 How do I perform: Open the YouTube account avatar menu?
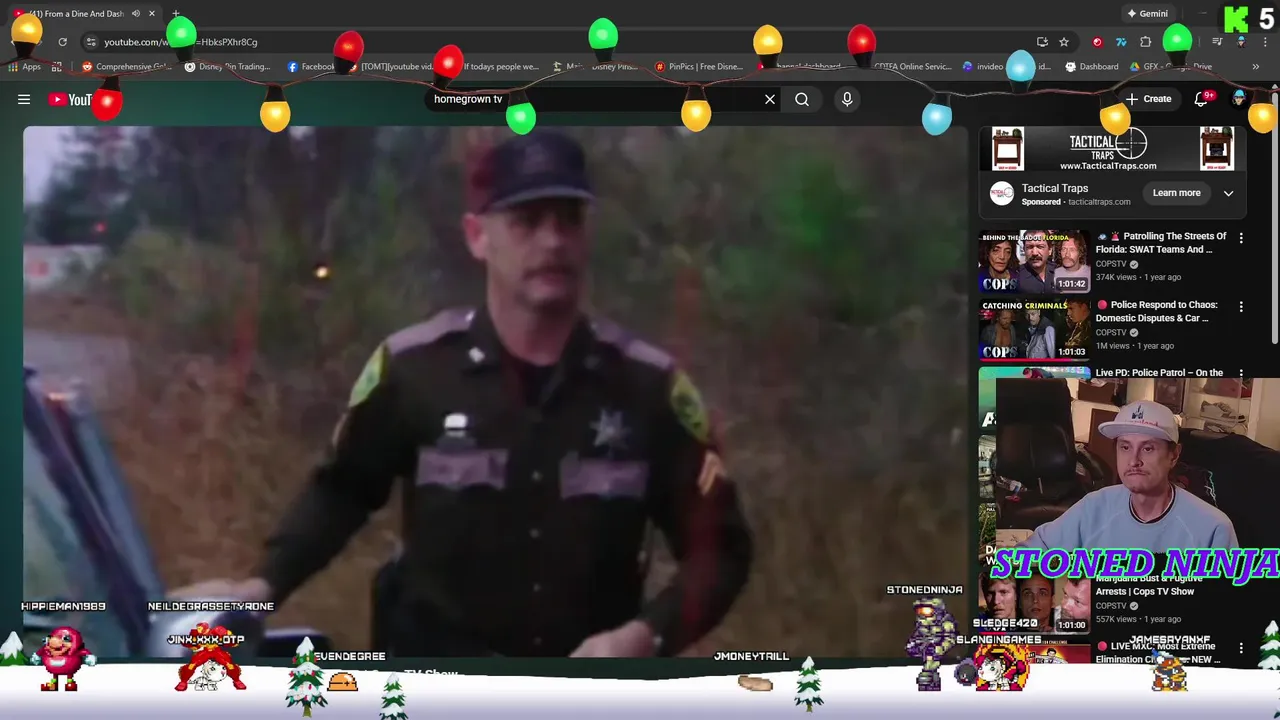[x=1240, y=99]
